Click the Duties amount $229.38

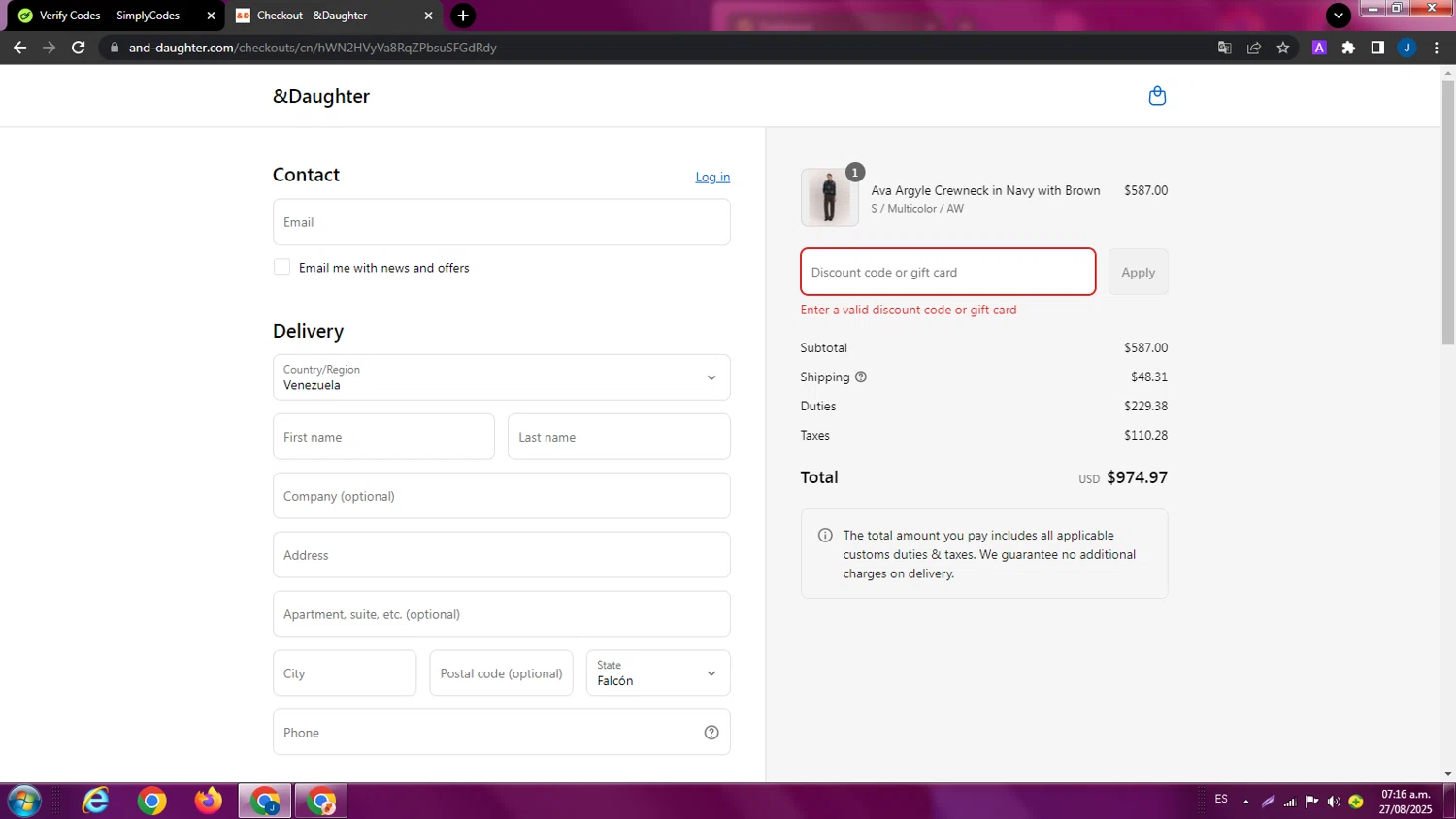coord(1145,406)
